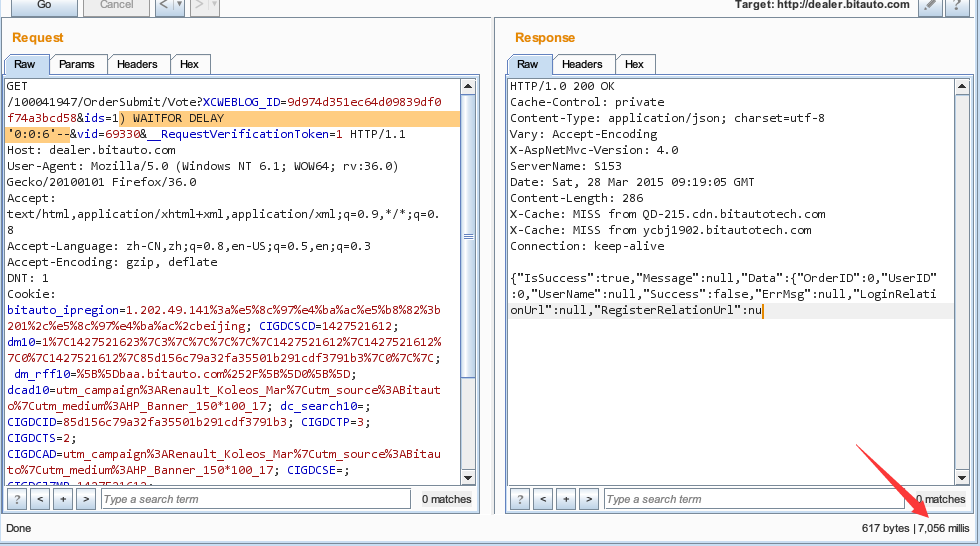Viewport: 980px width, 546px height.
Task: Open back history dropdown arrow
Action: [179, 6]
